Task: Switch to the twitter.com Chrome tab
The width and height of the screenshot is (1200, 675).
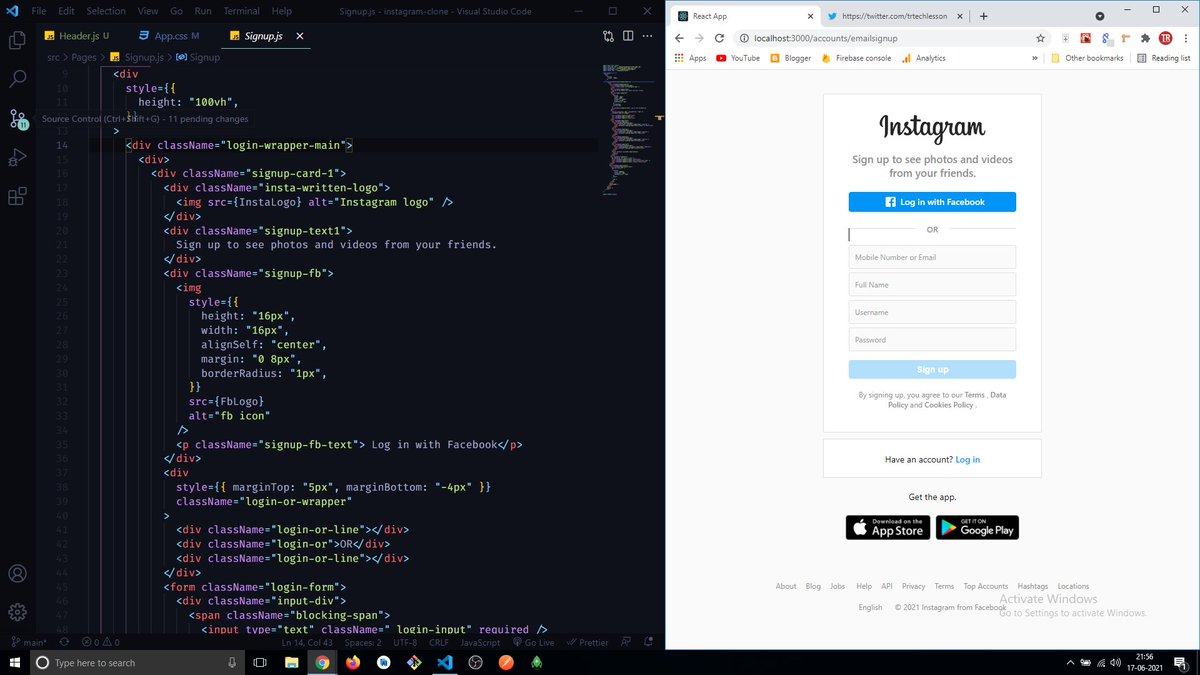Action: (x=896, y=16)
